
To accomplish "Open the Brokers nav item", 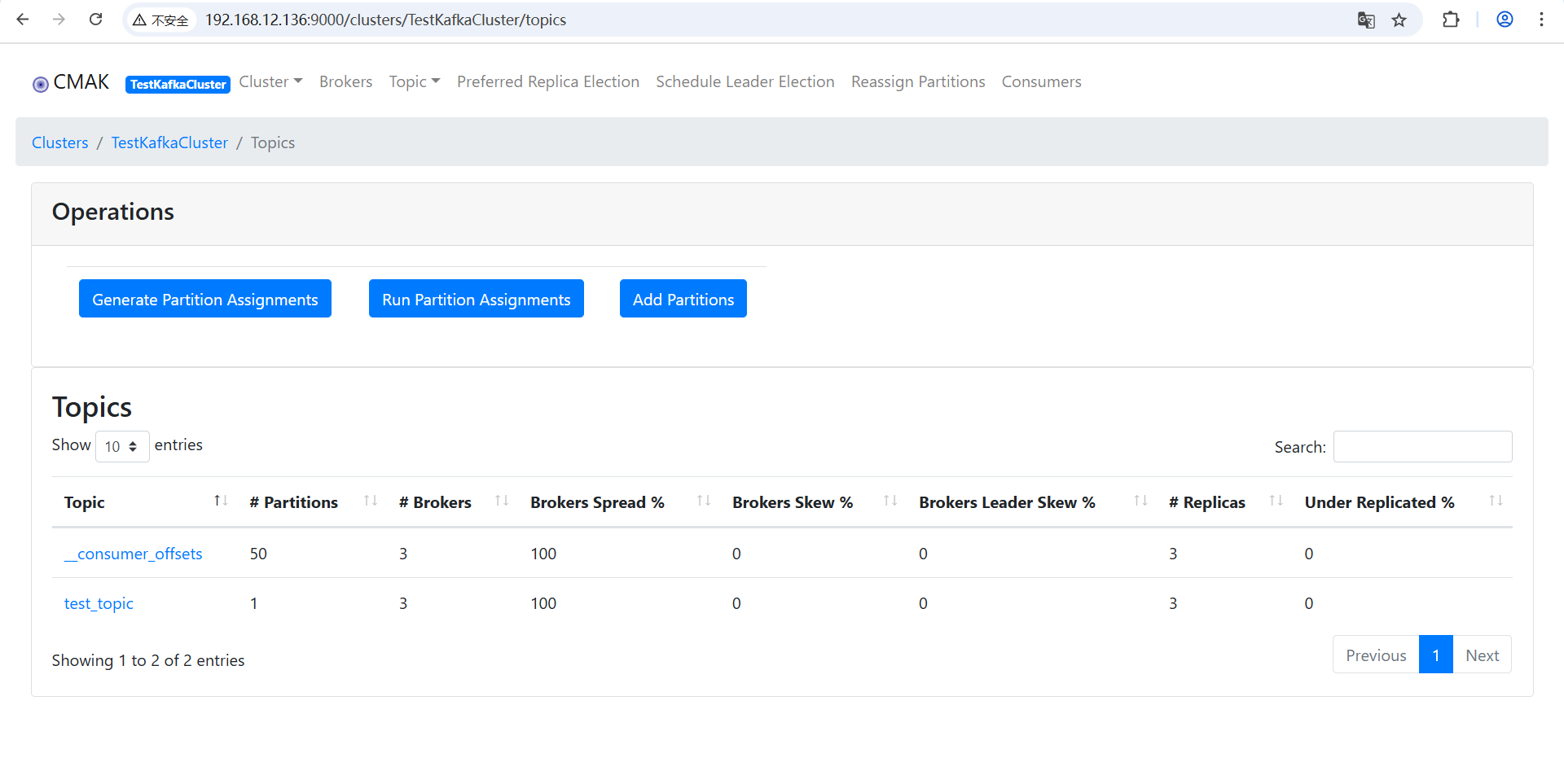I will click(345, 81).
